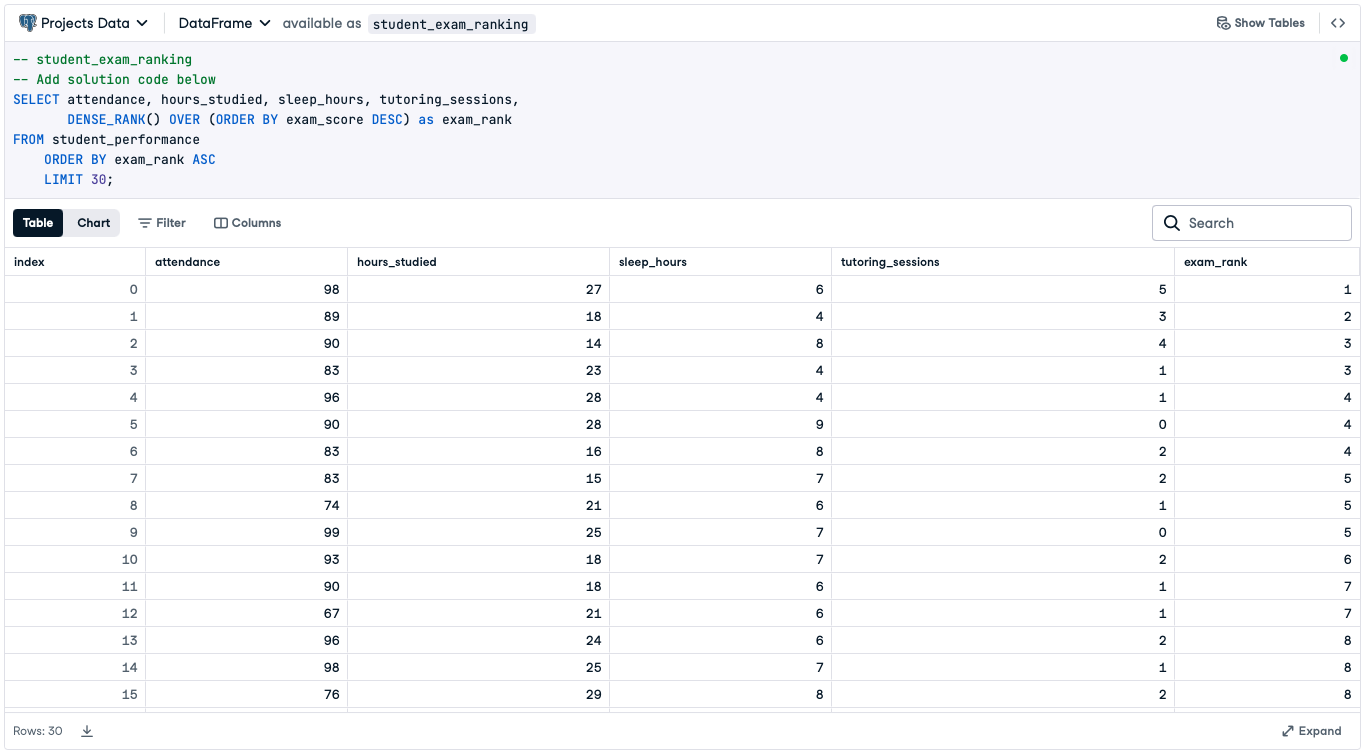1368x756 pixels.
Task: Click the tutoring_sessions column header
Action: click(x=1003, y=262)
